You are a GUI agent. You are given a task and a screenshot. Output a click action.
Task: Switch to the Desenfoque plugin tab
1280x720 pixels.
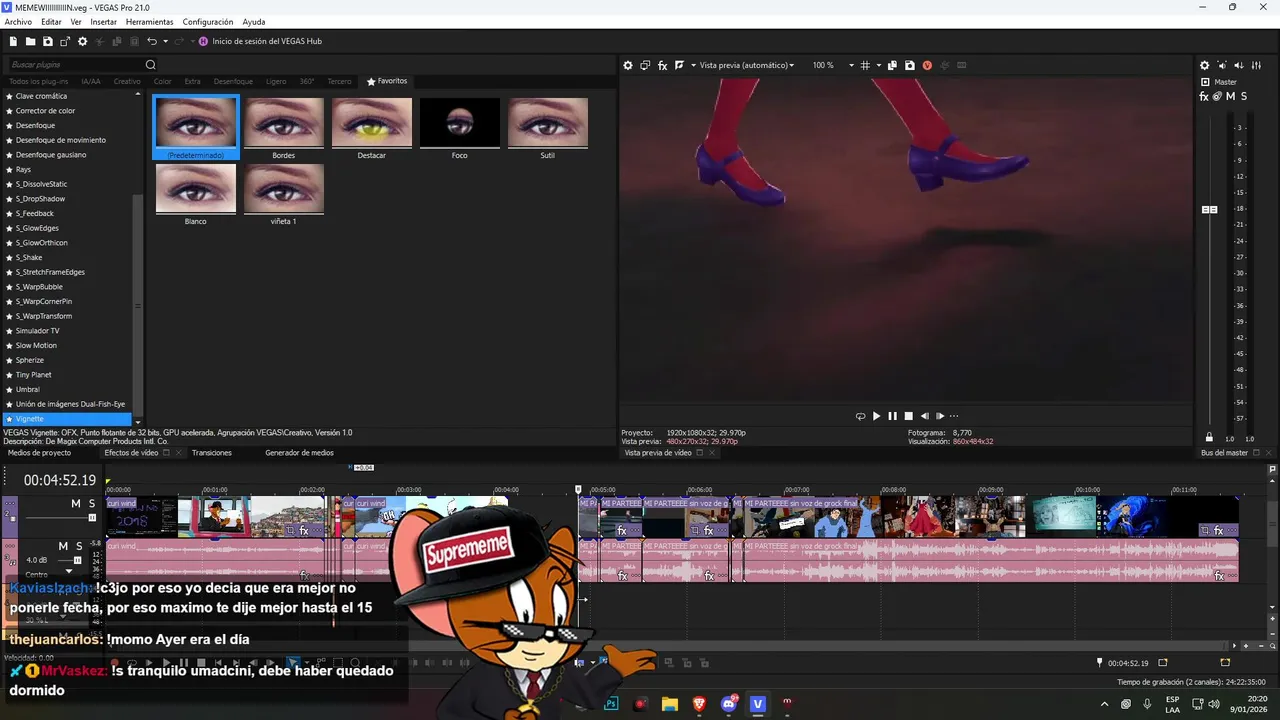coord(233,81)
